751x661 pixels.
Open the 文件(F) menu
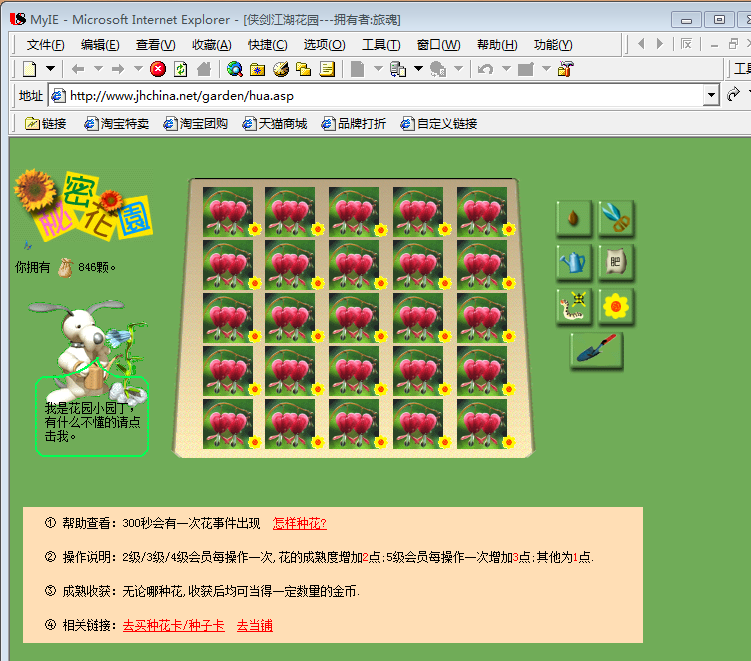pos(46,45)
